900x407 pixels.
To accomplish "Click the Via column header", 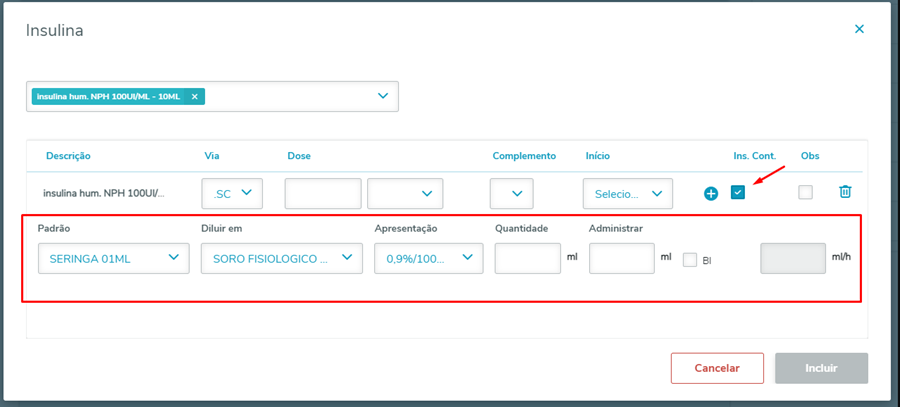I will [212, 156].
